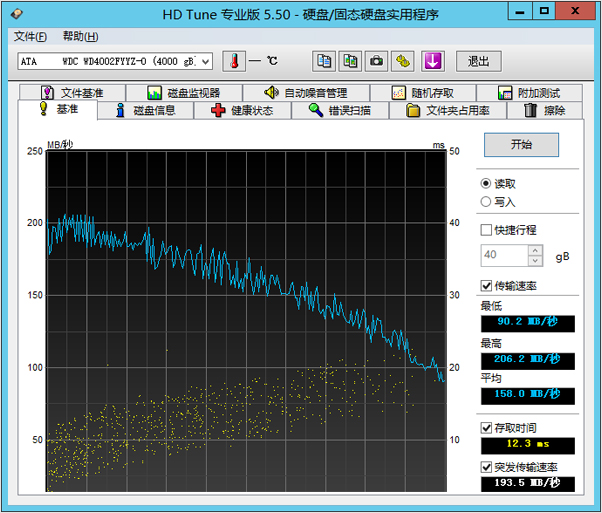Open the 擦除 erase tab
The height and width of the screenshot is (513, 602).
[x=545, y=111]
